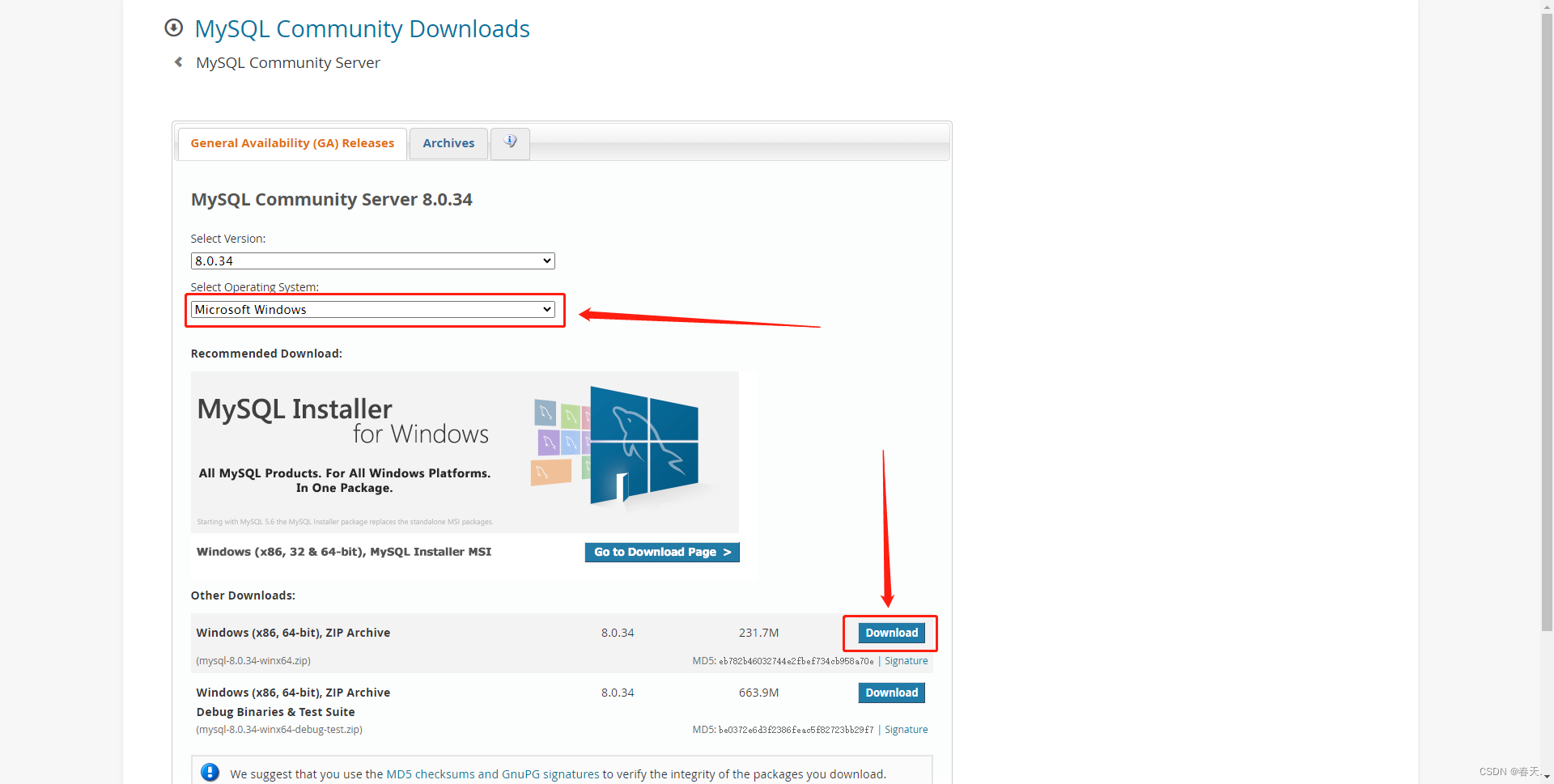The height and width of the screenshot is (784, 1554).
Task: Click the download circle icon beside page title
Action: click(173, 28)
